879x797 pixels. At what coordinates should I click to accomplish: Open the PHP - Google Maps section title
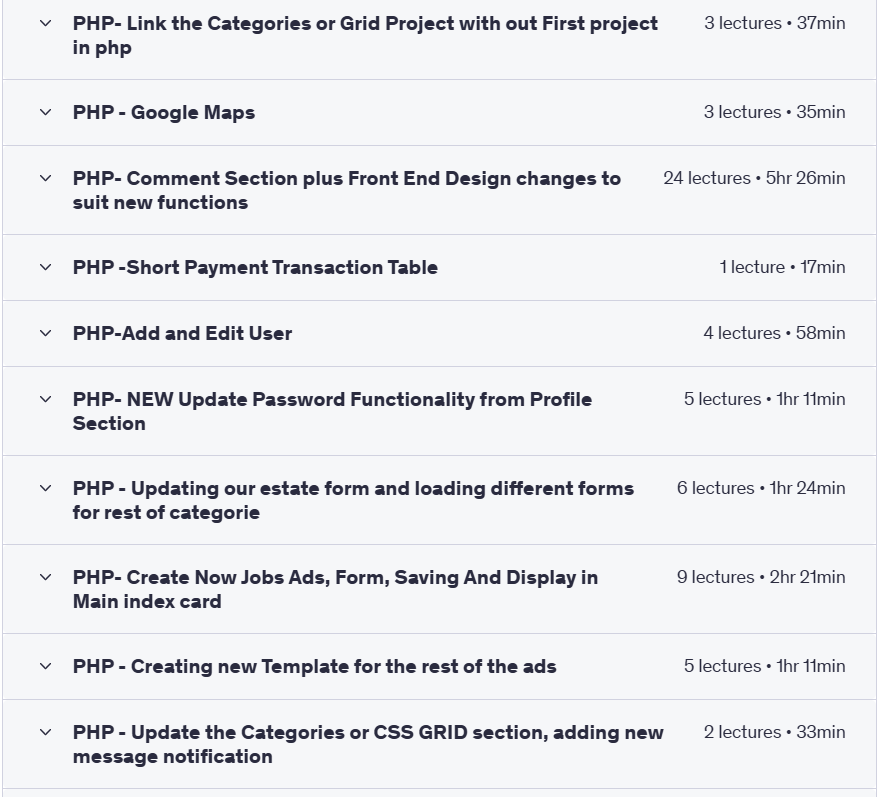point(164,112)
